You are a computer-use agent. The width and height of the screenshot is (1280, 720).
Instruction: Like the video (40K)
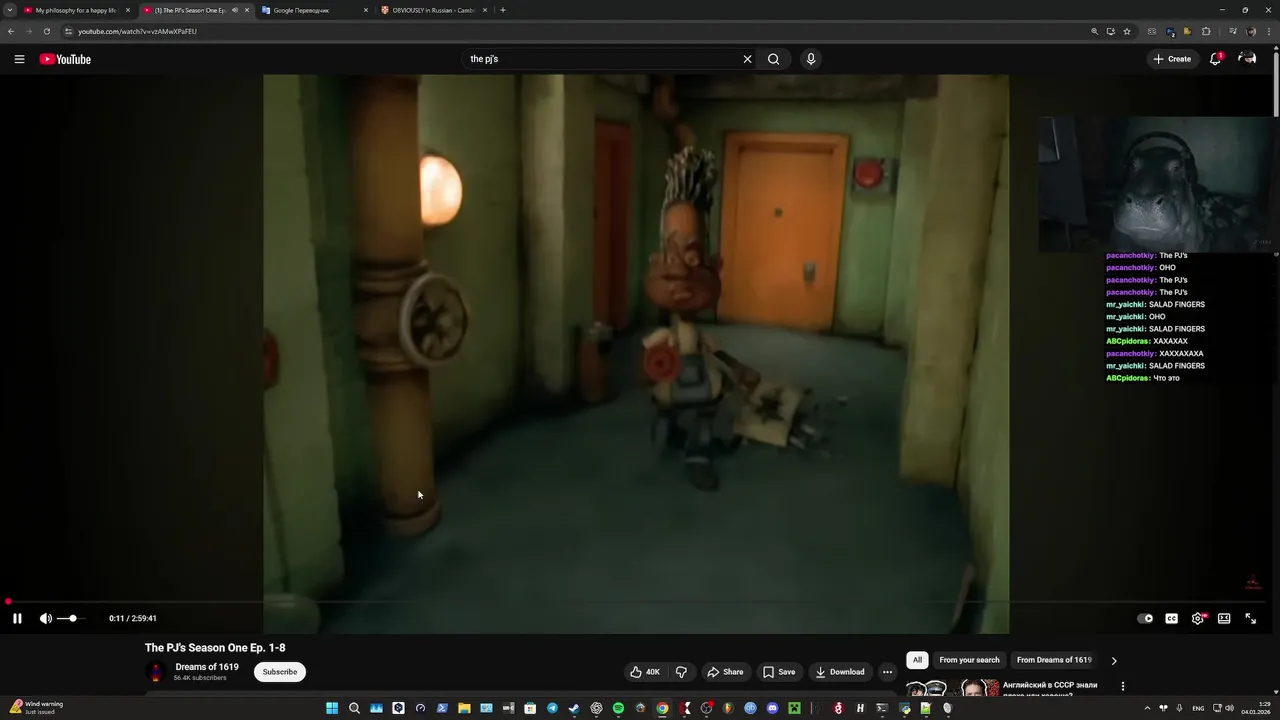[645, 672]
